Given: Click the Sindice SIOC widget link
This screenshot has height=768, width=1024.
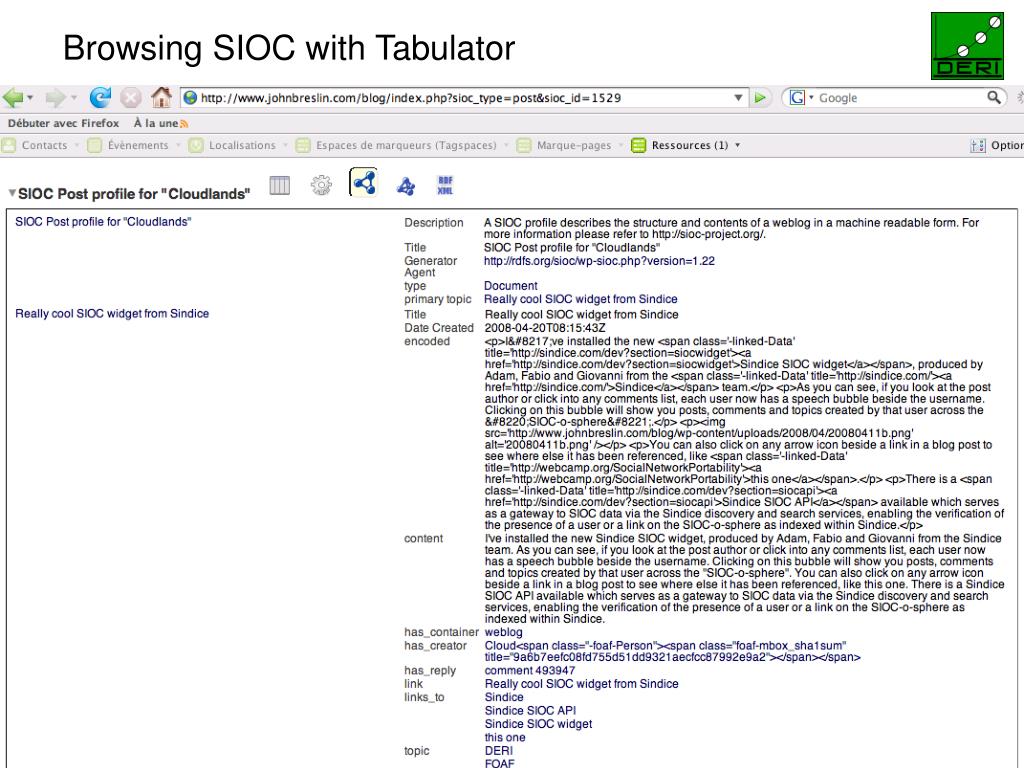Looking at the screenshot, I should (x=538, y=724).
